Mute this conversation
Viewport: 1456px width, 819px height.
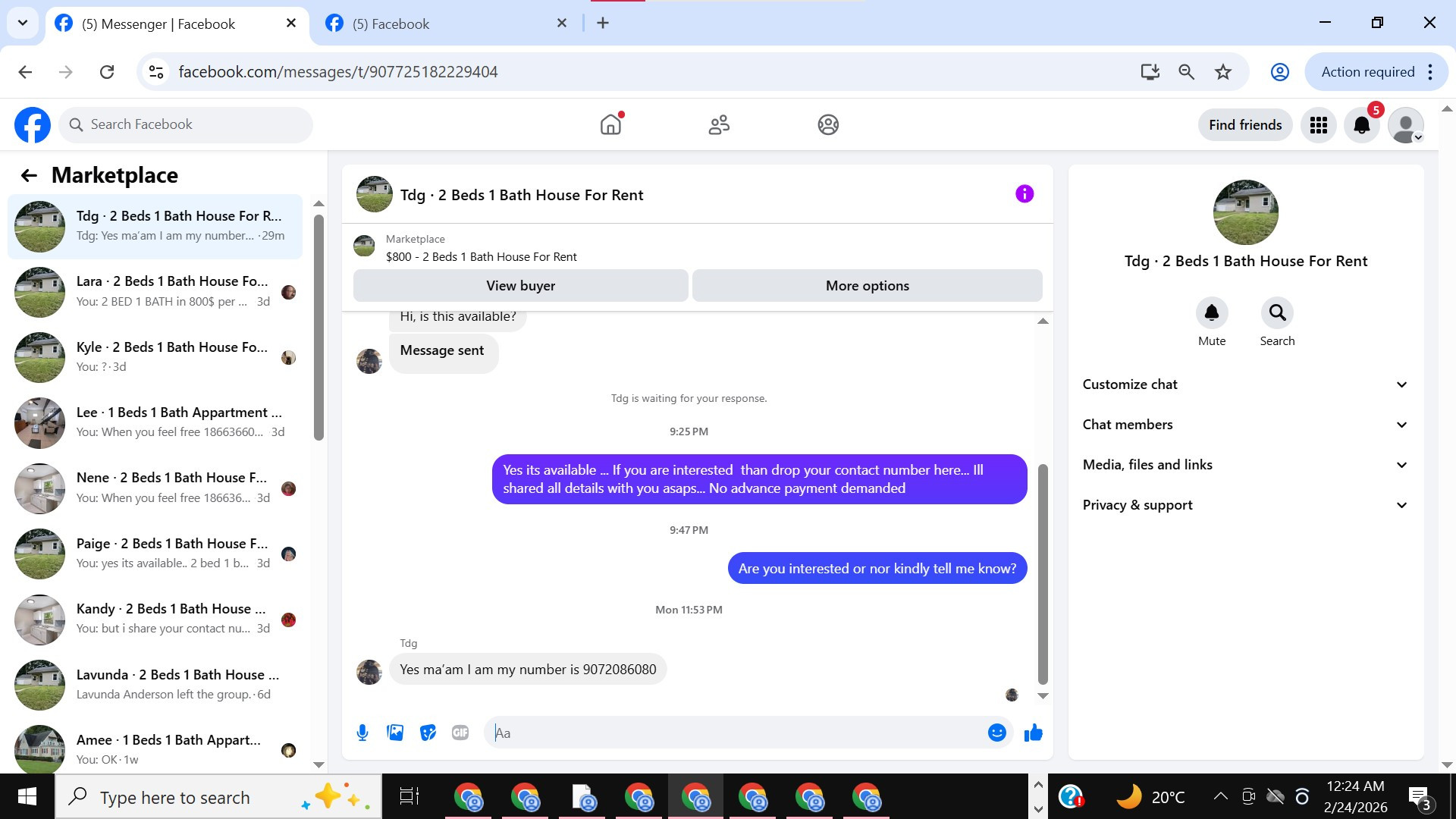pos(1211,313)
